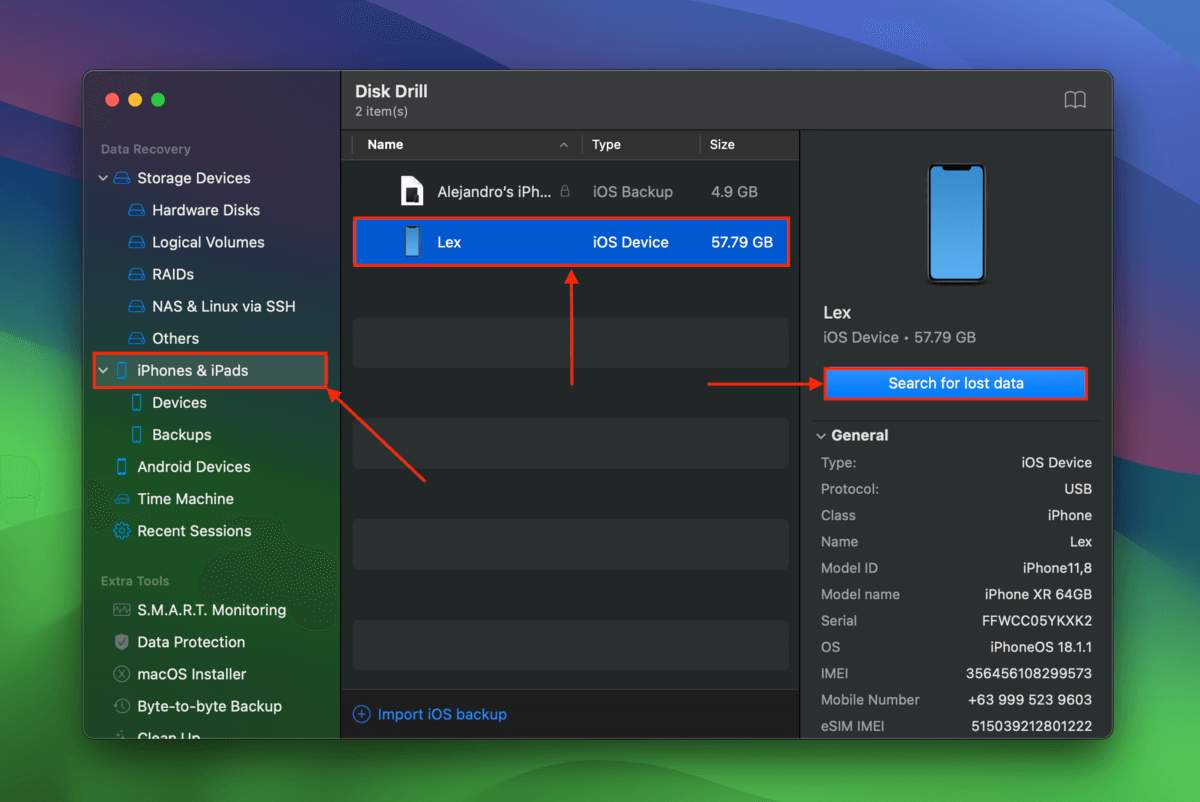Screen dimensions: 1200x802
Task: Collapse the General info section
Action: tap(821, 436)
